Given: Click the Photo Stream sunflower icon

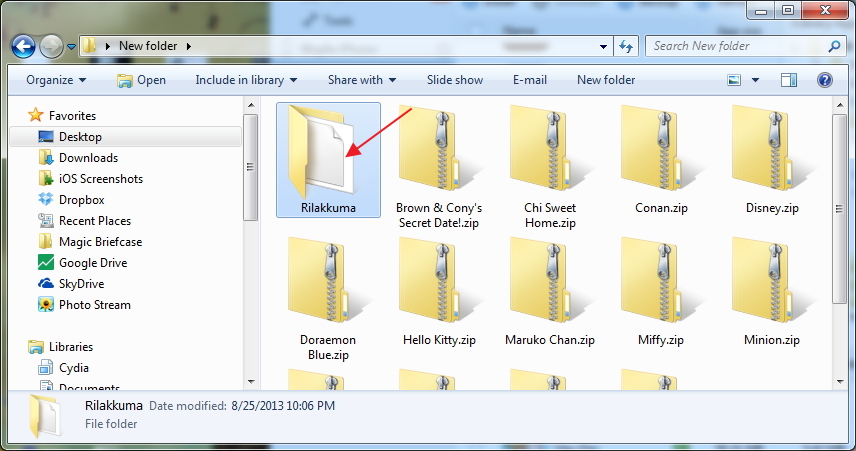Looking at the screenshot, I should (46, 305).
